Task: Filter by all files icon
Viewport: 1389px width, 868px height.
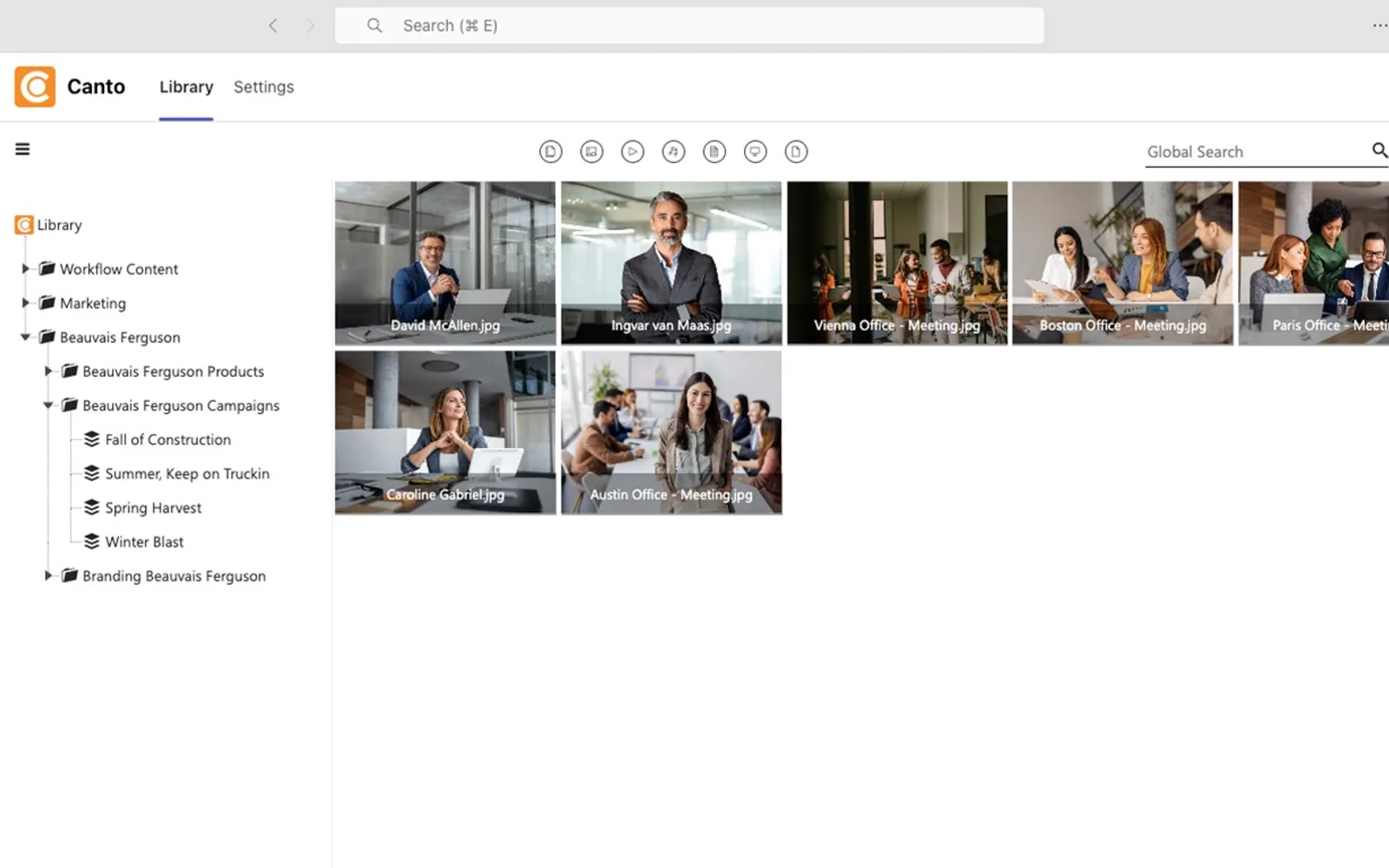Action: [x=550, y=152]
